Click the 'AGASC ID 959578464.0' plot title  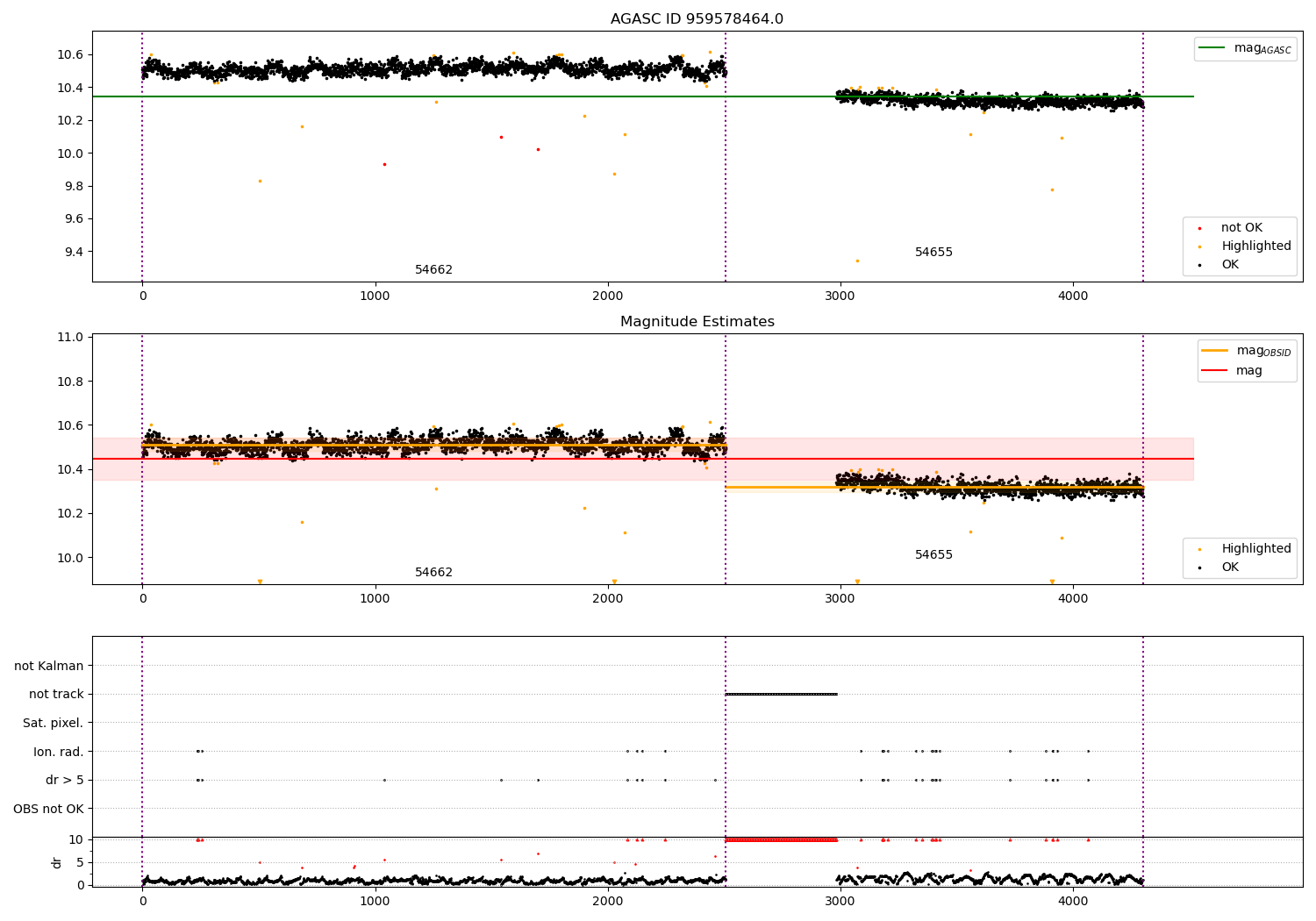[697, 19]
